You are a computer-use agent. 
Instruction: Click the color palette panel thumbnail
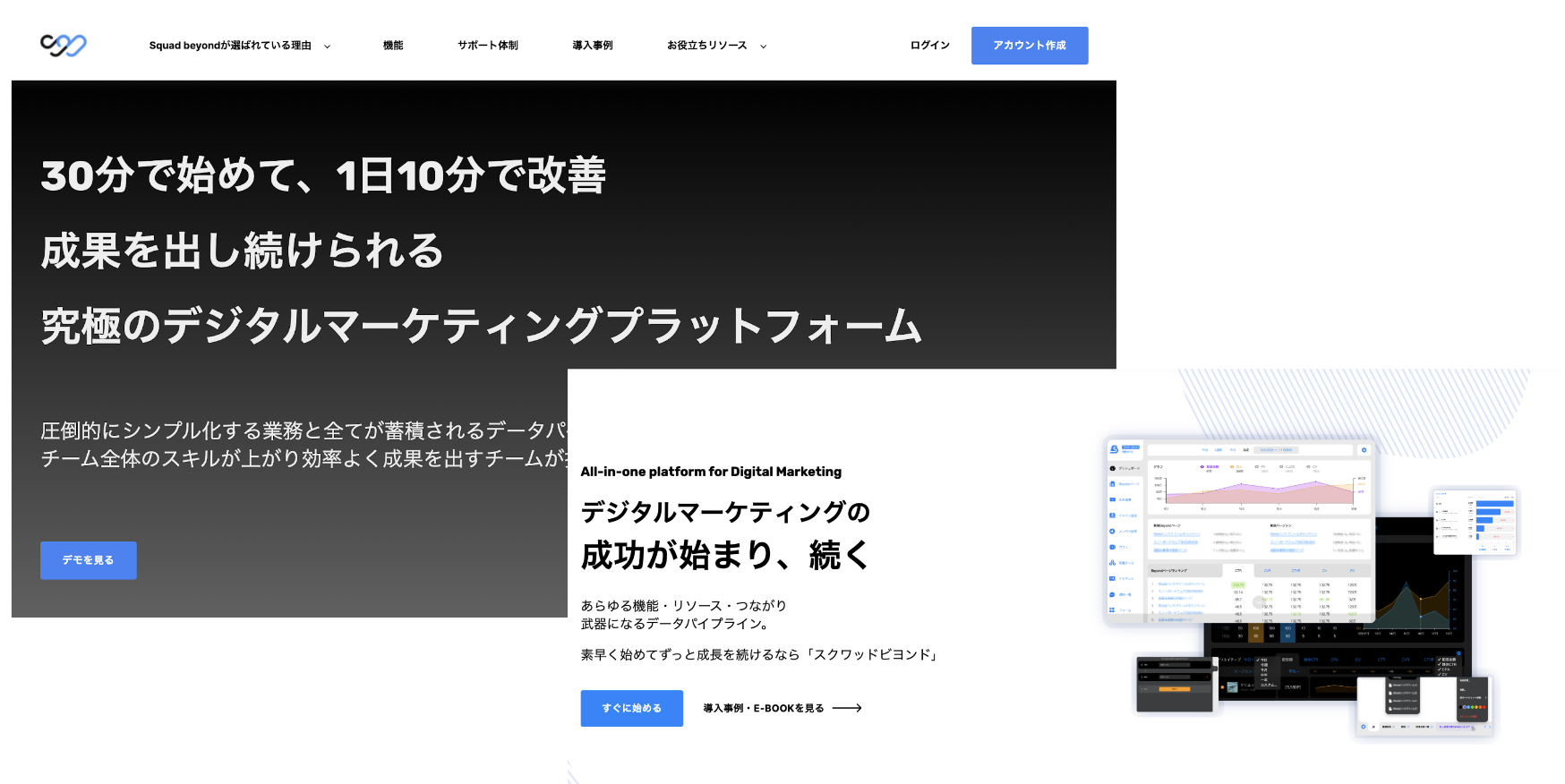click(1472, 700)
